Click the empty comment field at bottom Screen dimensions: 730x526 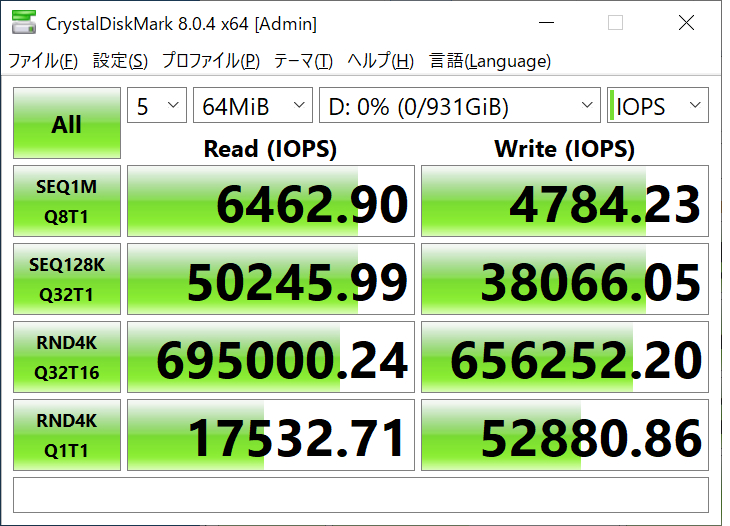[x=361, y=495]
